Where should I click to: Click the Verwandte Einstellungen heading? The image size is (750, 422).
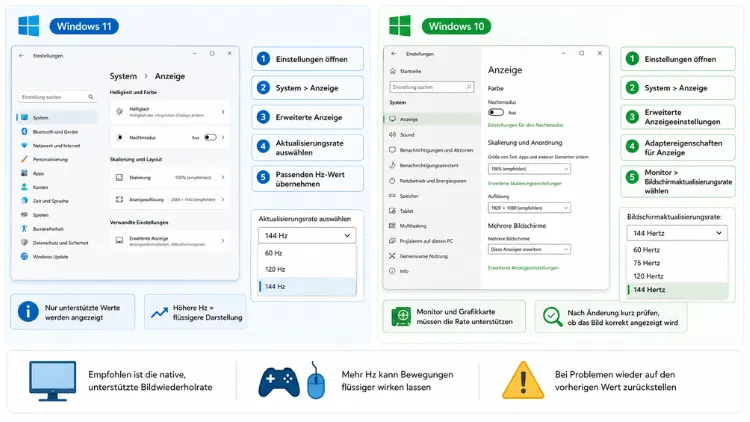tap(139, 222)
